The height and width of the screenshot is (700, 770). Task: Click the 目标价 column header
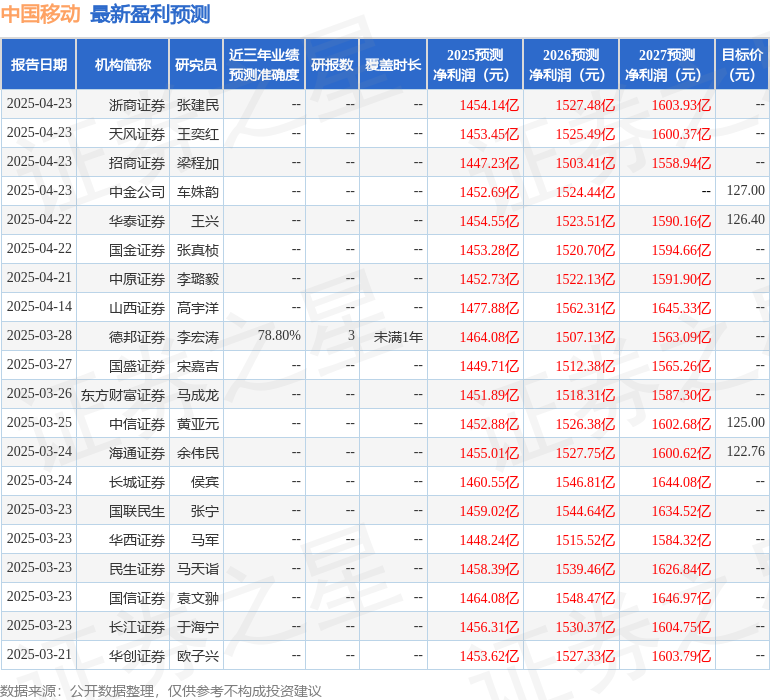[x=742, y=64]
